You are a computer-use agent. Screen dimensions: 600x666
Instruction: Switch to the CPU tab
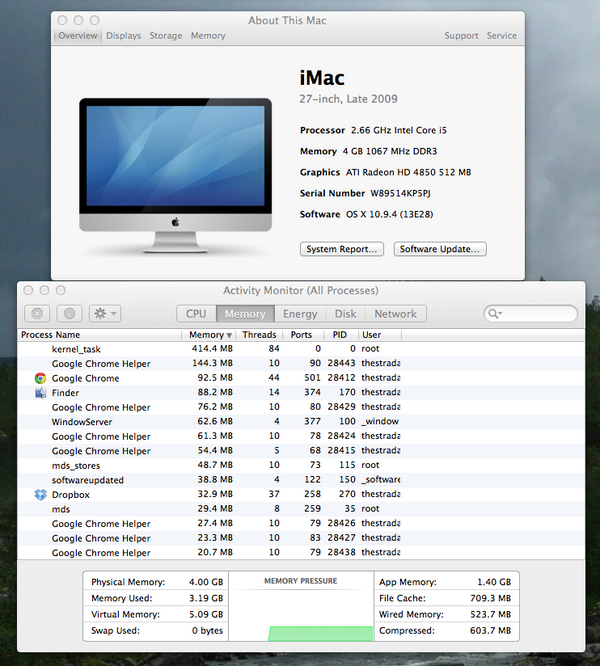[196, 314]
